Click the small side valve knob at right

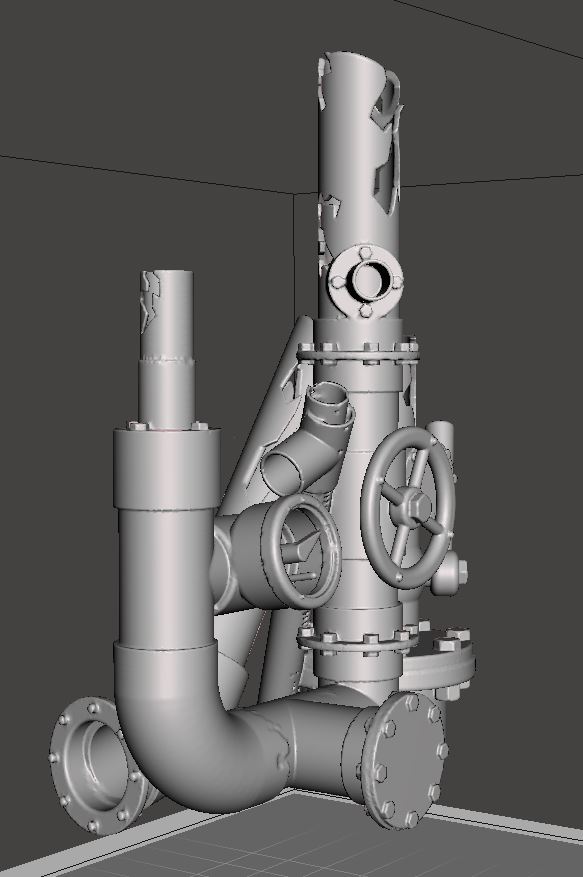[450, 577]
